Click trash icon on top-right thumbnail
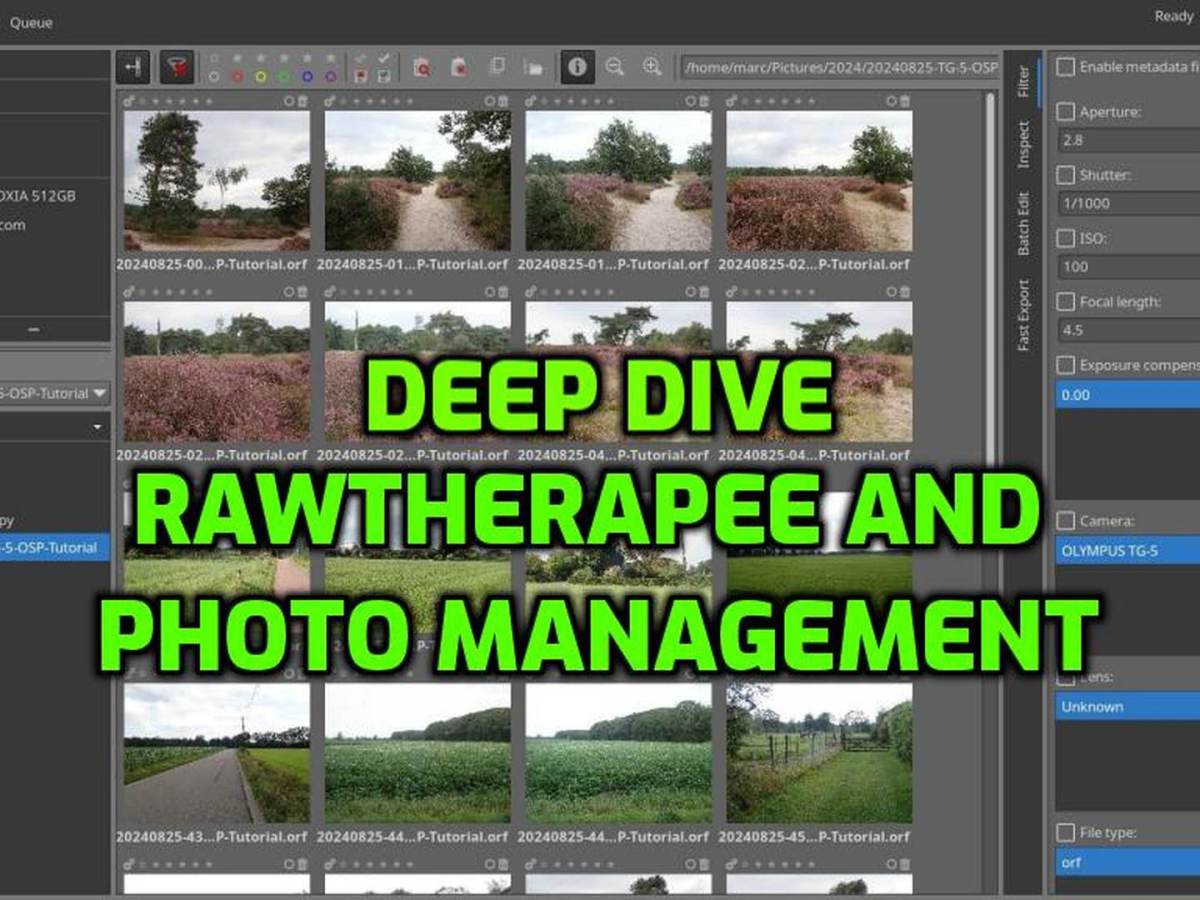Screen dimensions: 1200x900 click(905, 100)
